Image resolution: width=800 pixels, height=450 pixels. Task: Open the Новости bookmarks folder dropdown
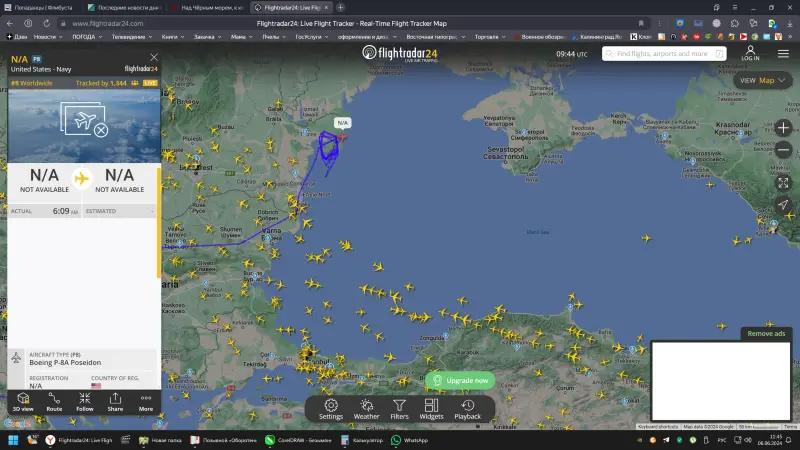point(48,37)
